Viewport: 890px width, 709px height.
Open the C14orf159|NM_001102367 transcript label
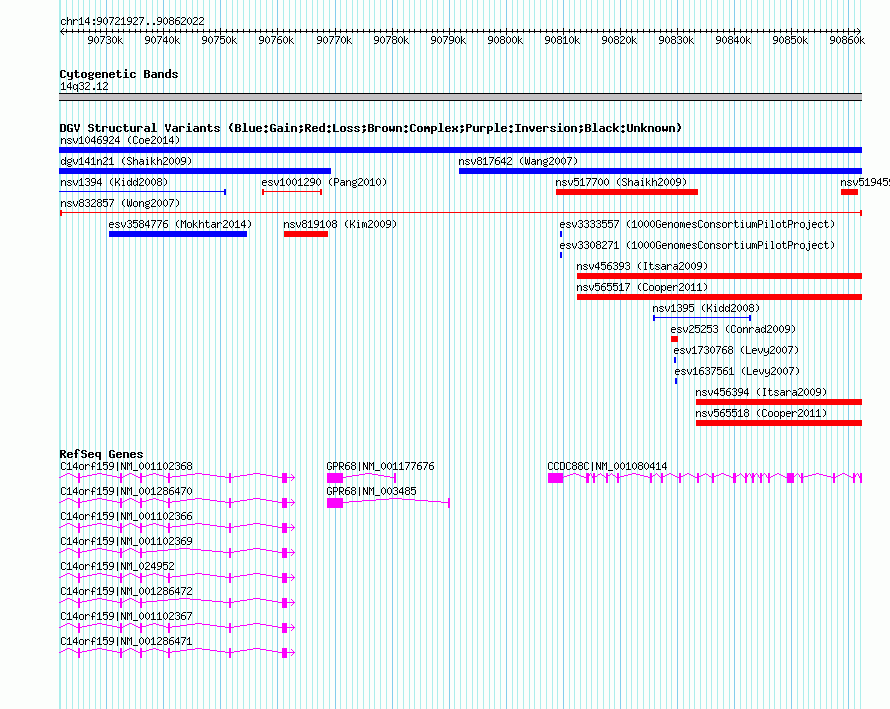[x=127, y=616]
